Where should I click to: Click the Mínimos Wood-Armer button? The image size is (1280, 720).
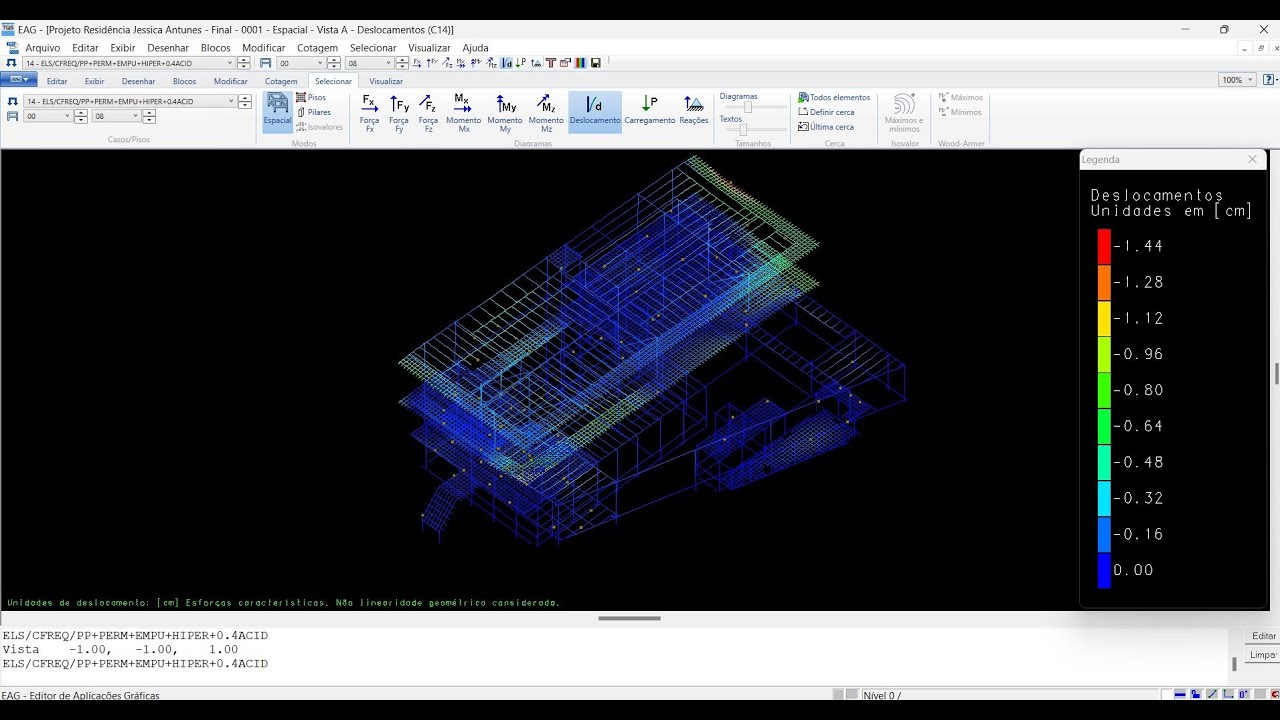[960, 112]
